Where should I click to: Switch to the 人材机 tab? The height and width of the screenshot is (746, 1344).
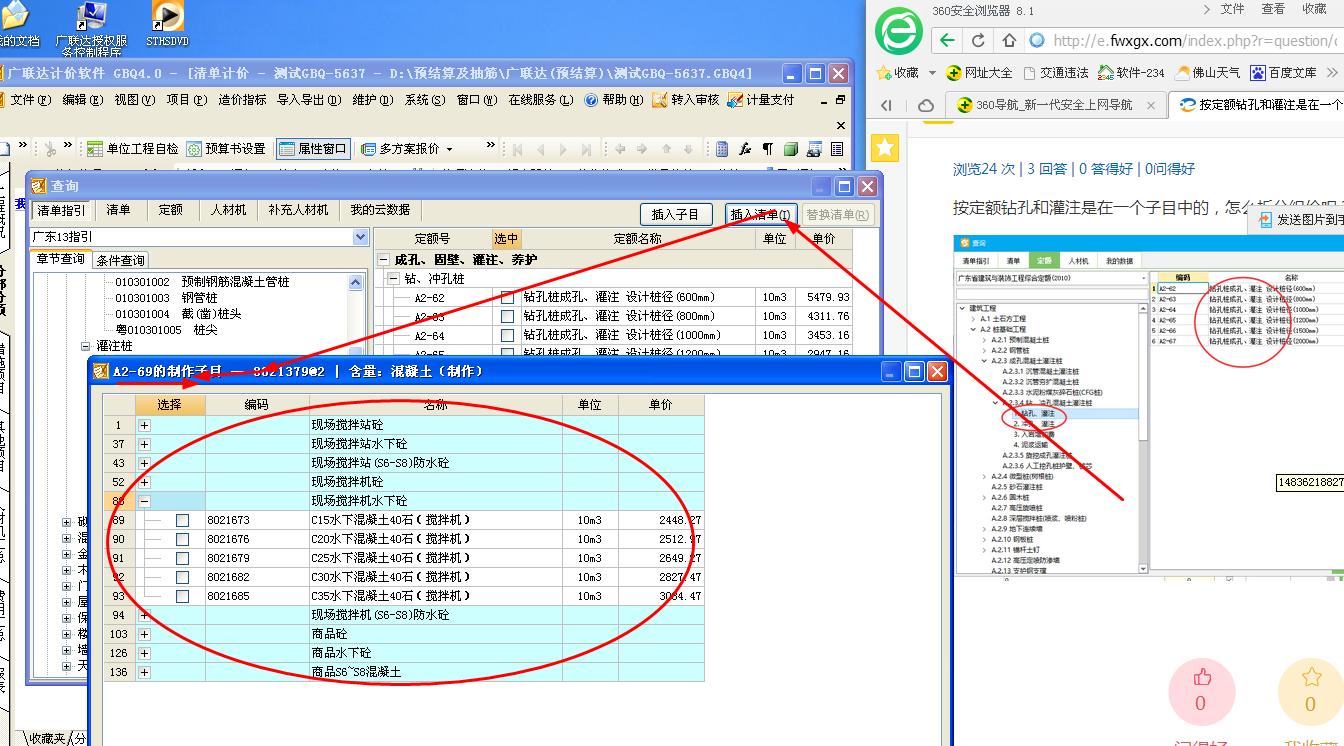(x=228, y=211)
